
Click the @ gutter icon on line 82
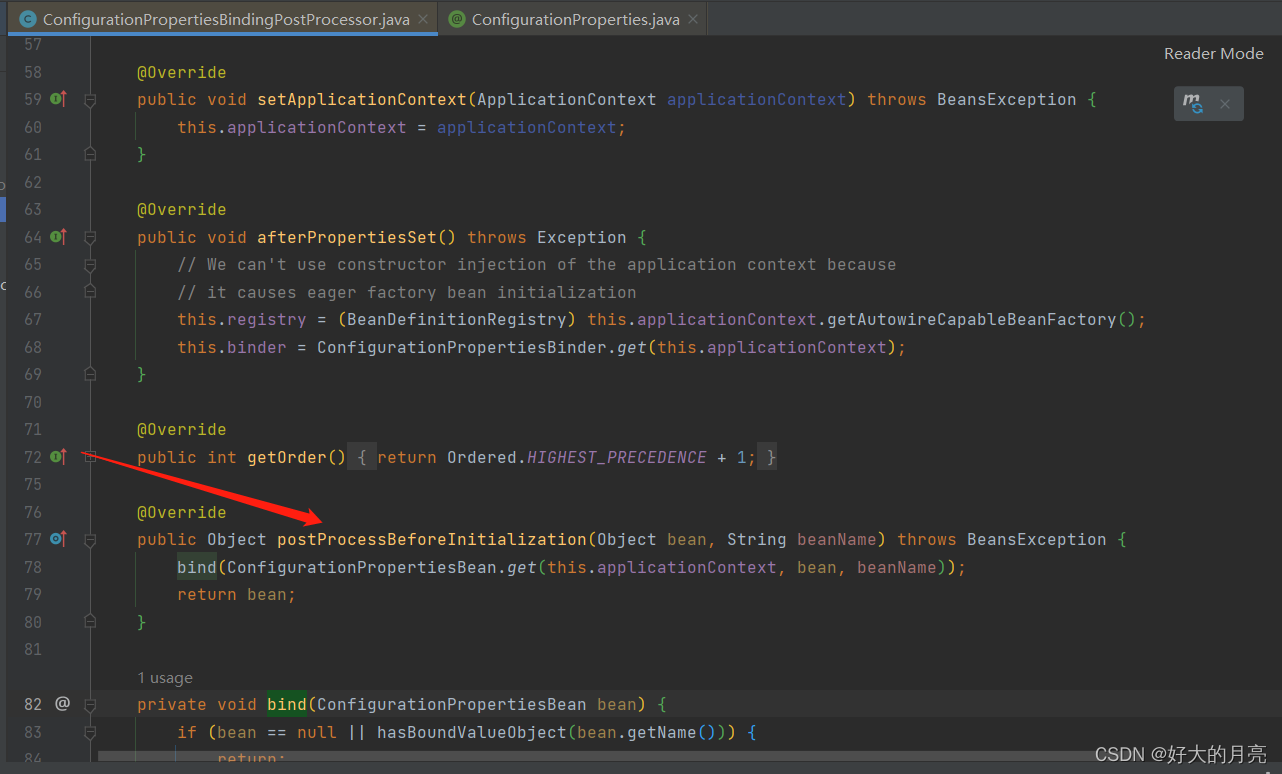tap(62, 704)
